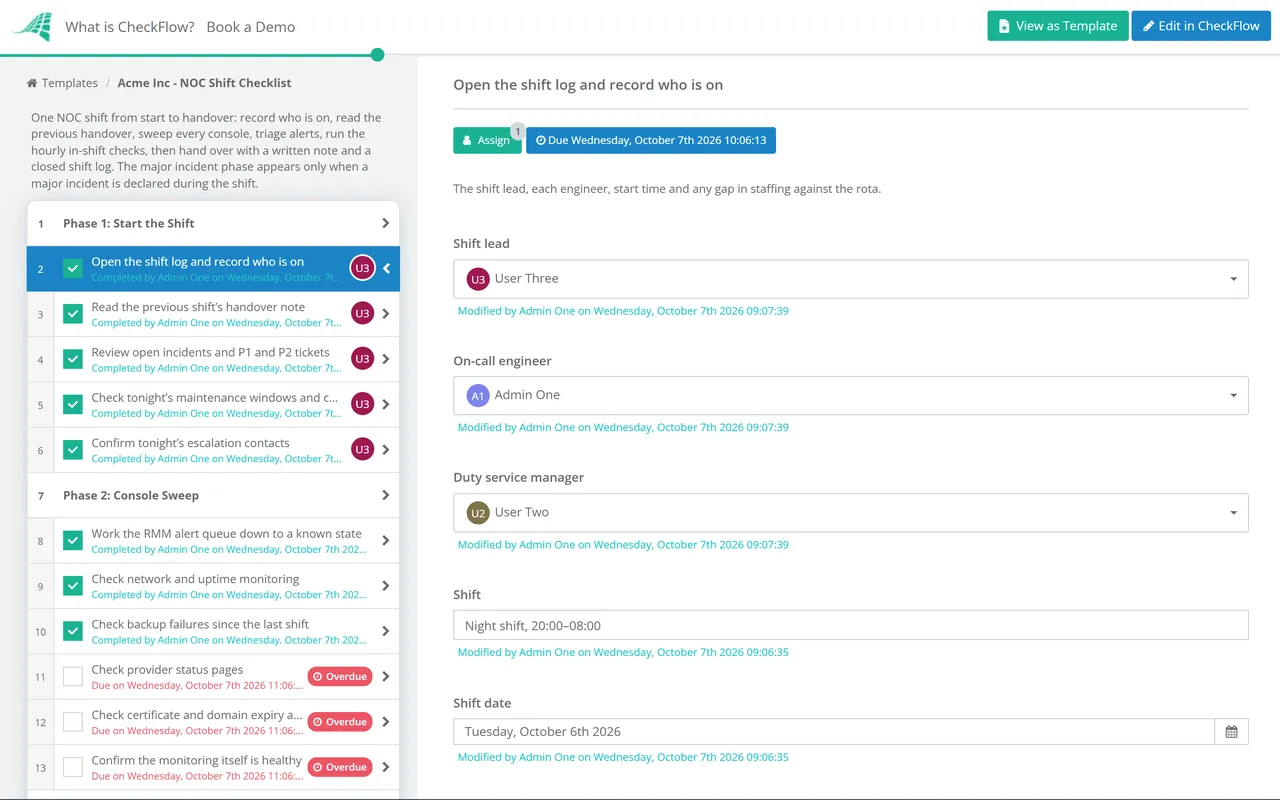Click the green checklist progress bar
The height and width of the screenshot is (800, 1280).
(190, 55)
